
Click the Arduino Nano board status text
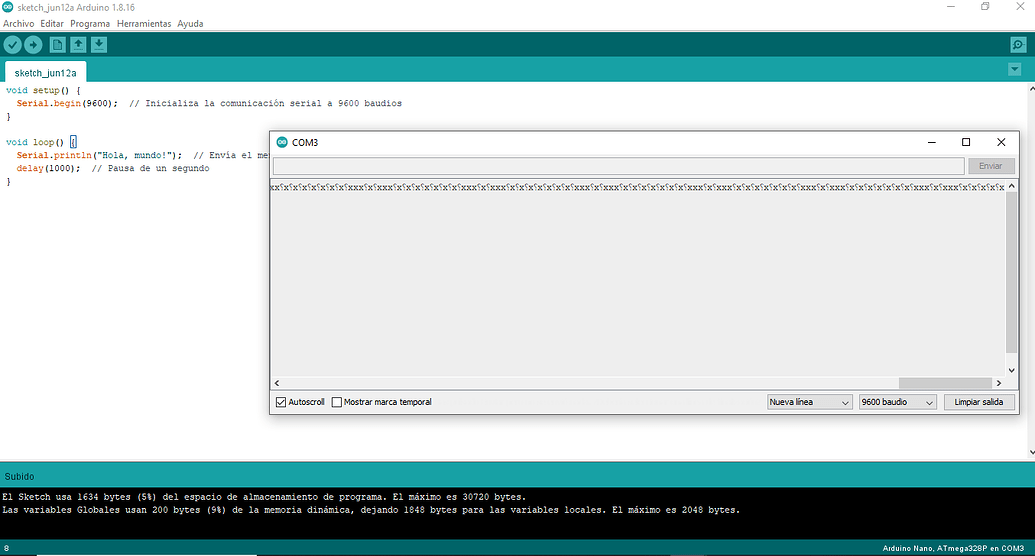(953, 548)
